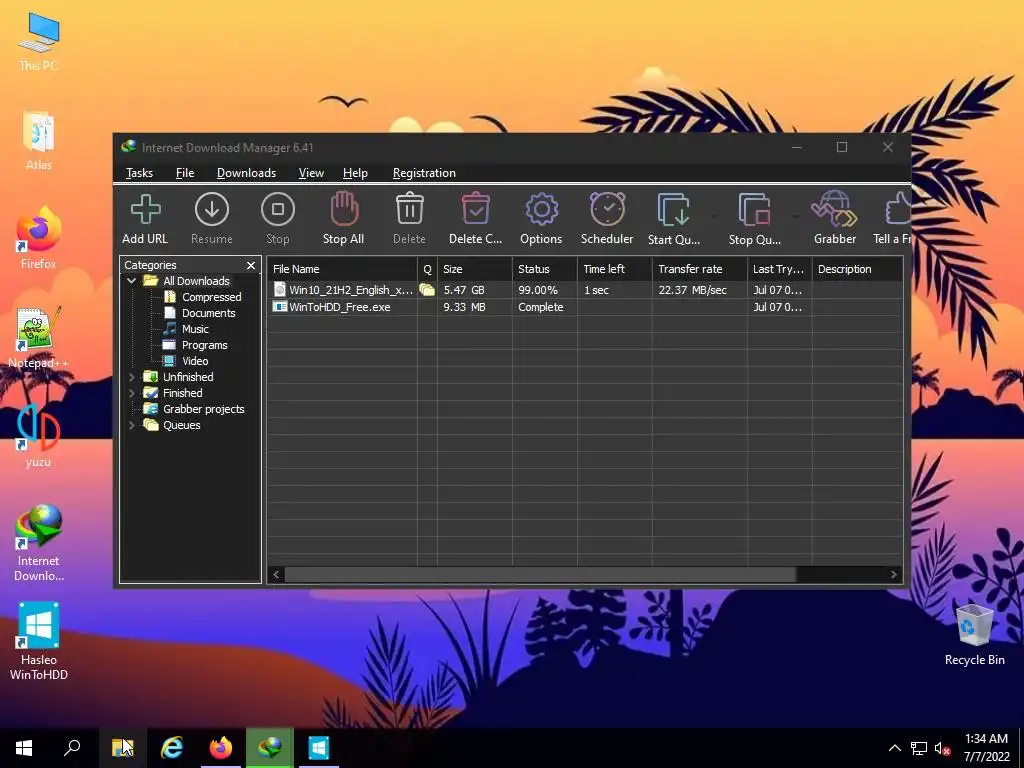1024x768 pixels.
Task: Select Internet Download Manager desktop shortcut
Action: [39, 543]
